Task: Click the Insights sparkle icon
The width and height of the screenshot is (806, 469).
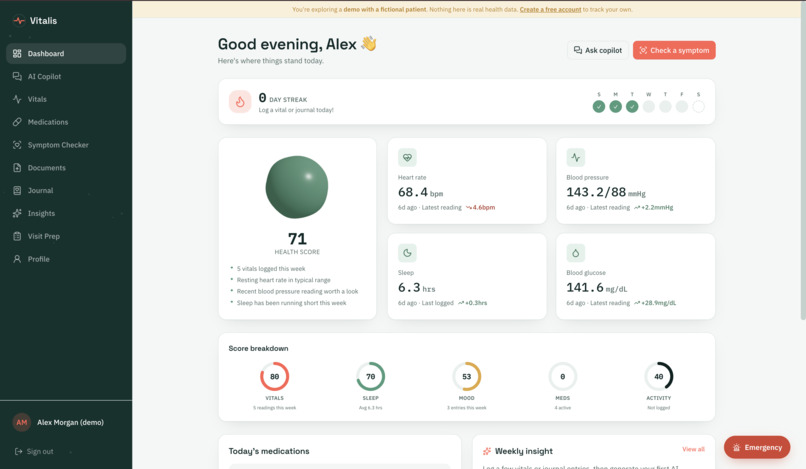Action: point(17,213)
